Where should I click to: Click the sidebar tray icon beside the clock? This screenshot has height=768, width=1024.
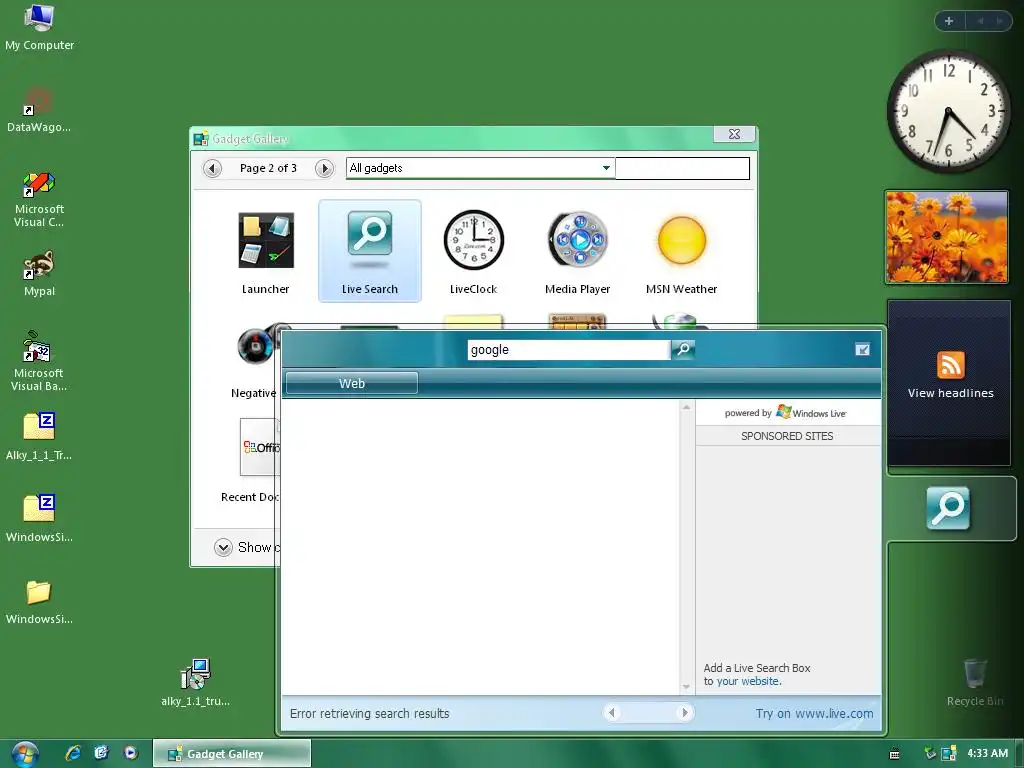coord(949,753)
